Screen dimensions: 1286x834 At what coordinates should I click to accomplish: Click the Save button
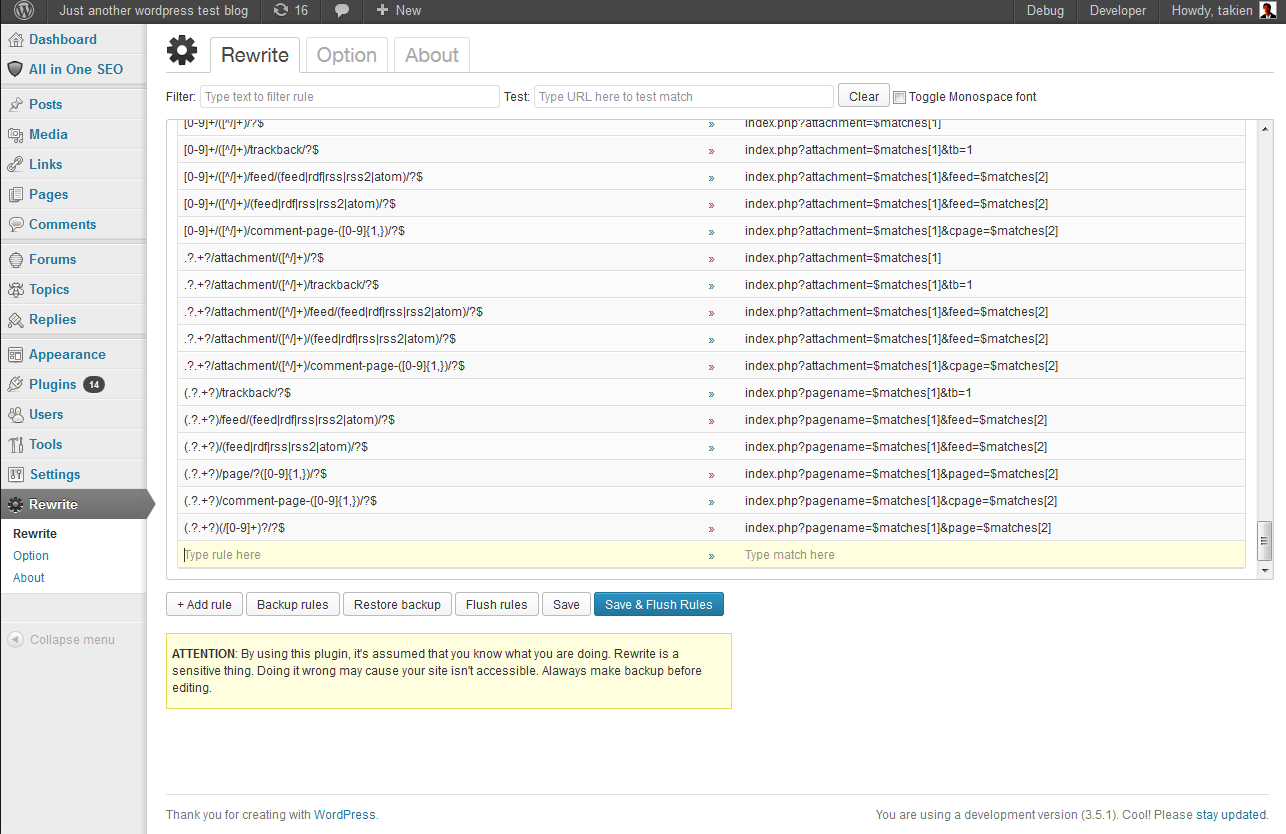tap(566, 605)
